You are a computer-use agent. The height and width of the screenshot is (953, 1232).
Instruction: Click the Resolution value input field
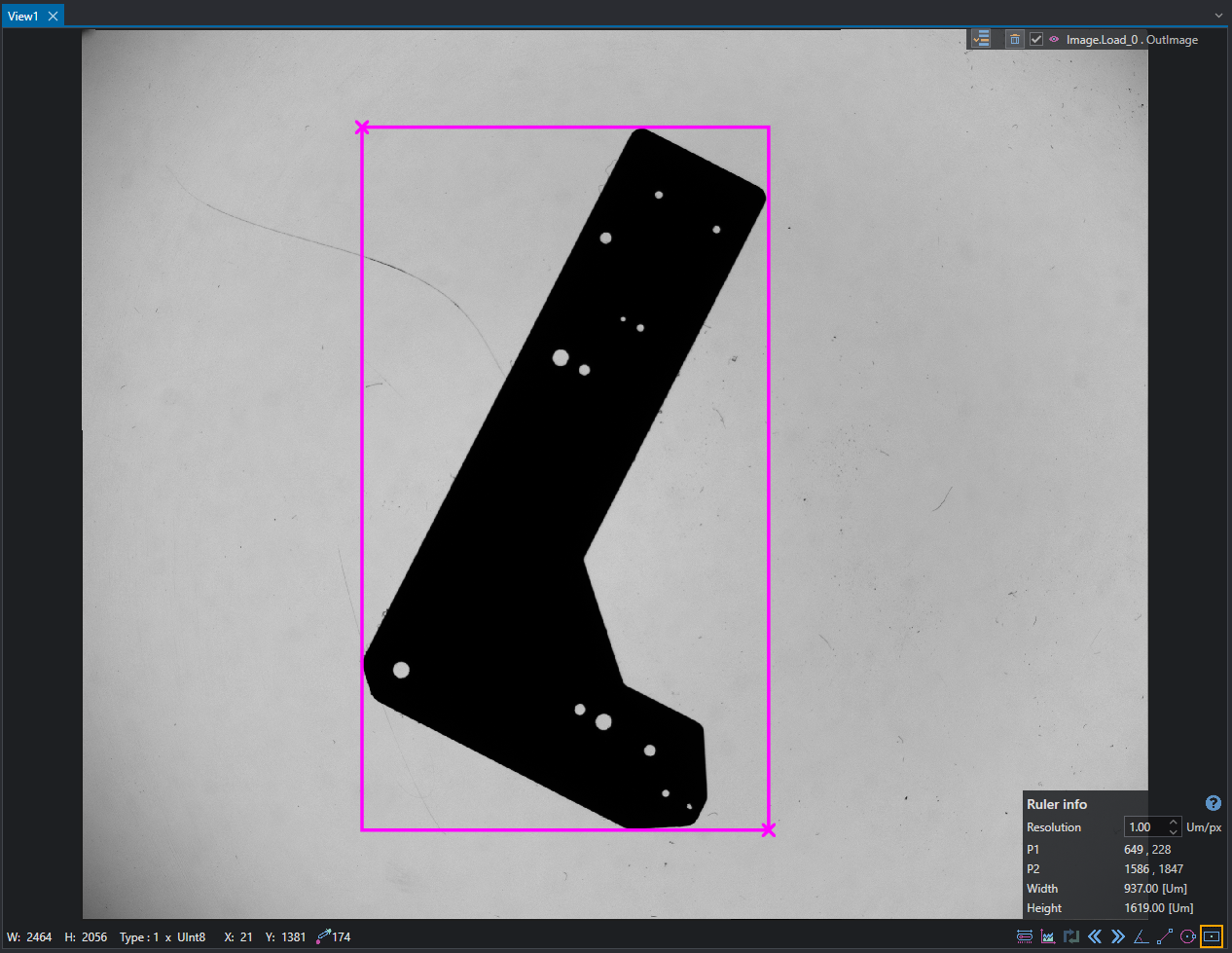tap(1145, 826)
